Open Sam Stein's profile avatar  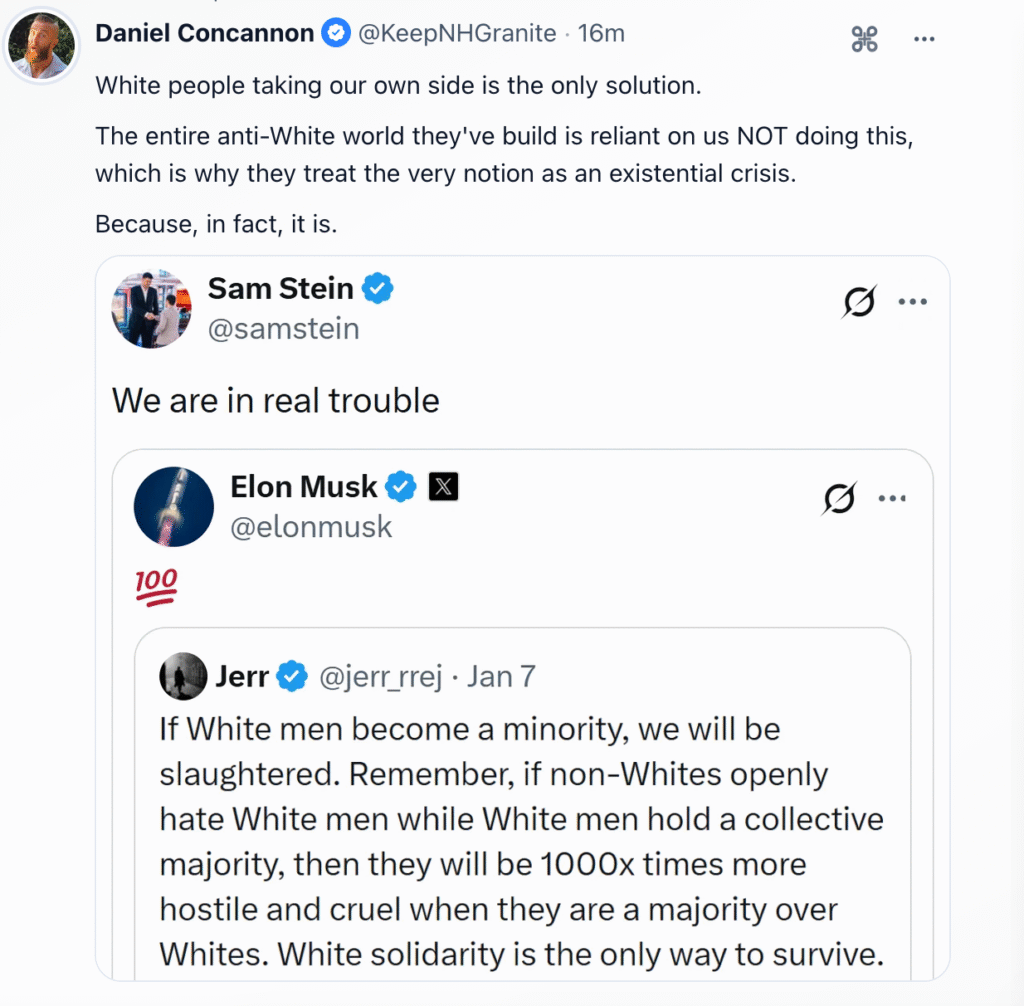151,309
